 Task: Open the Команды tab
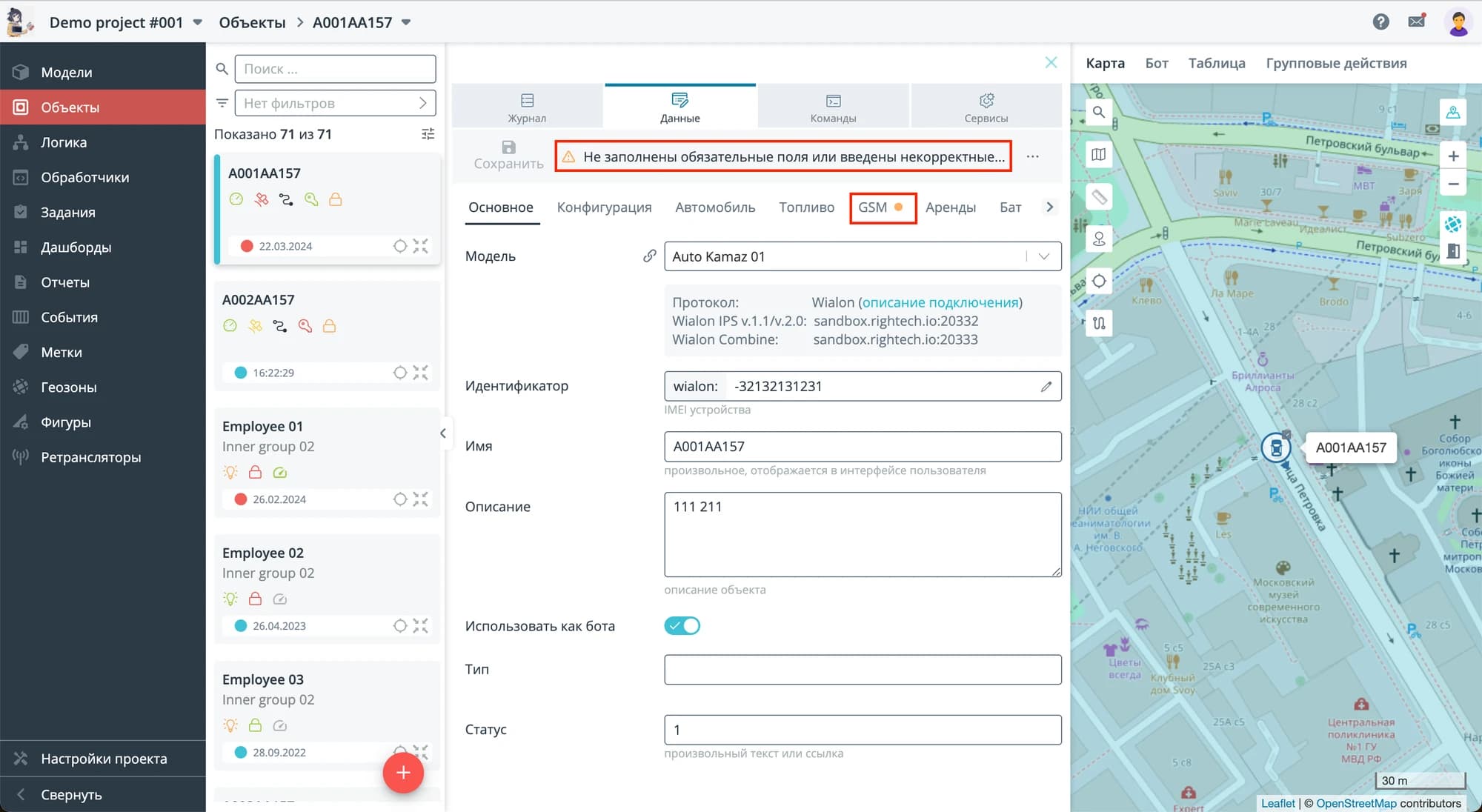(833, 107)
